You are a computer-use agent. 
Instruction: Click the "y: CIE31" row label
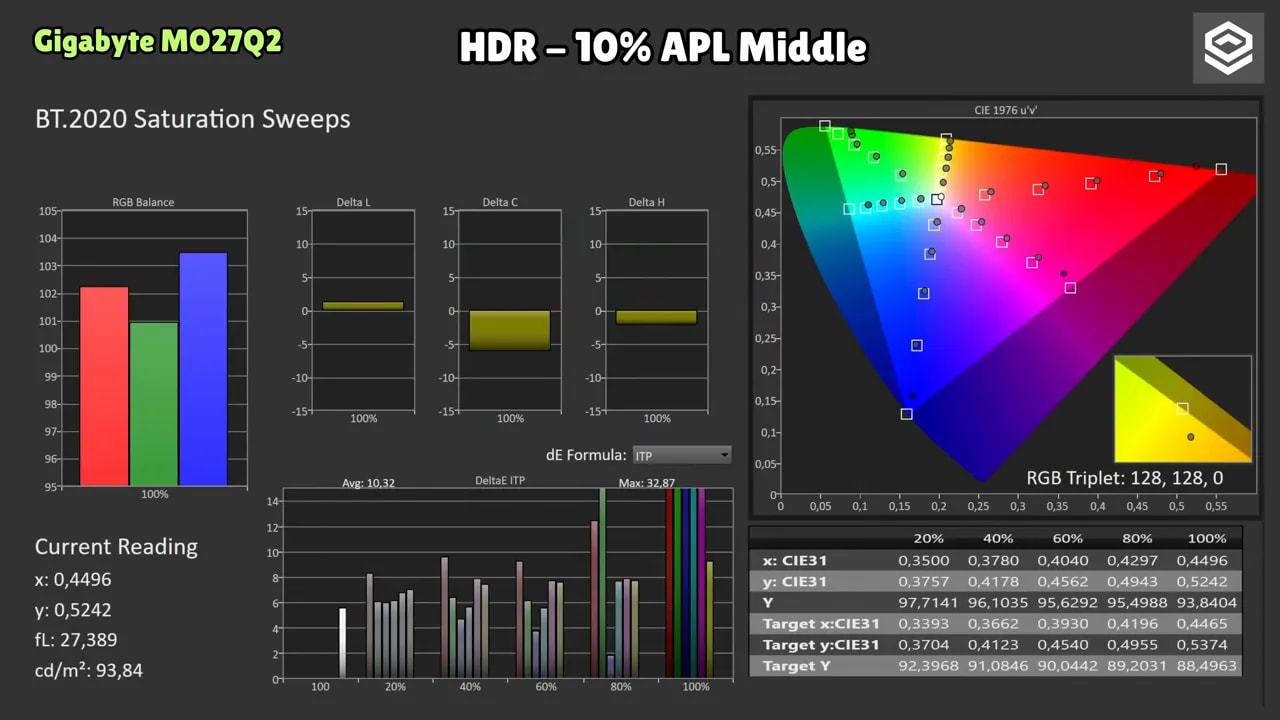point(795,581)
